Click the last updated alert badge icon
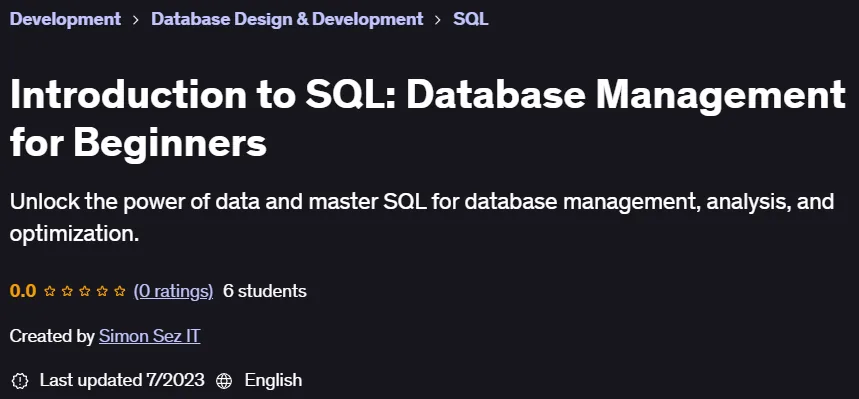Viewport: 859px width, 399px height. point(20,380)
